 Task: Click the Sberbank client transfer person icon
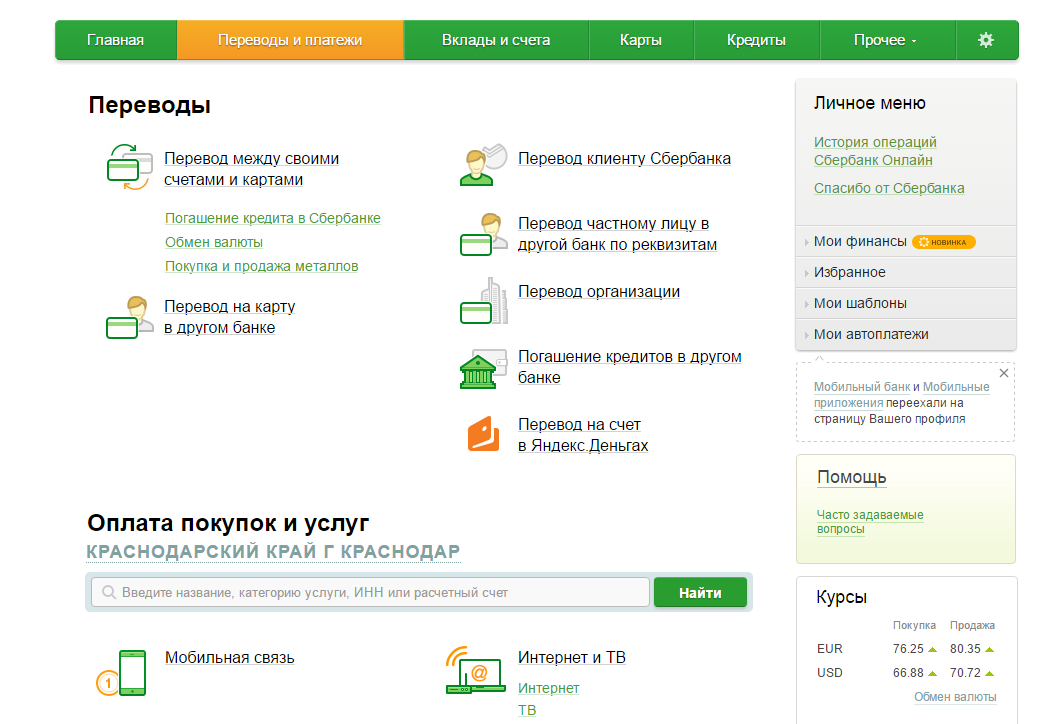pos(484,164)
